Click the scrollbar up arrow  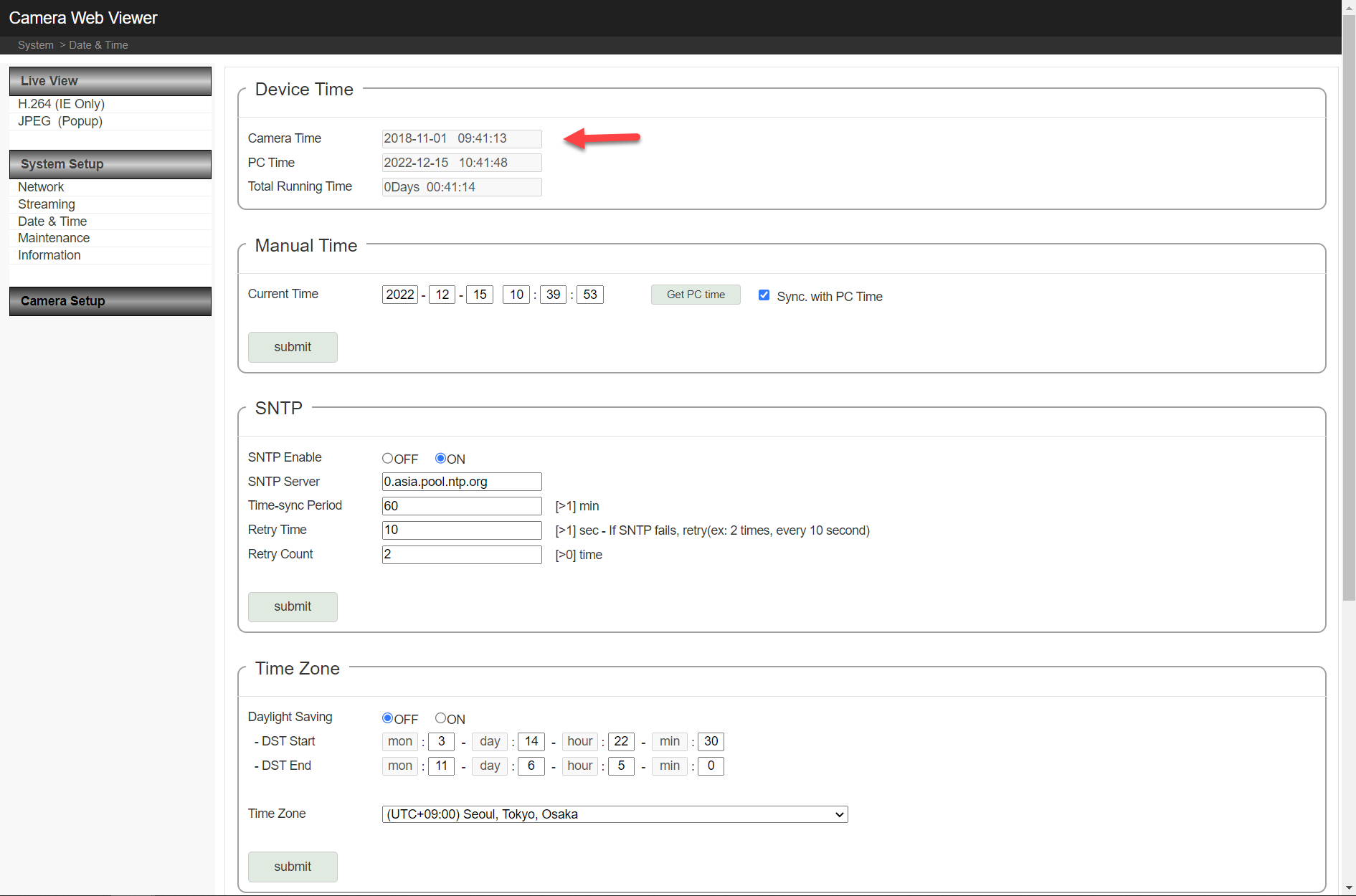click(1349, 6)
